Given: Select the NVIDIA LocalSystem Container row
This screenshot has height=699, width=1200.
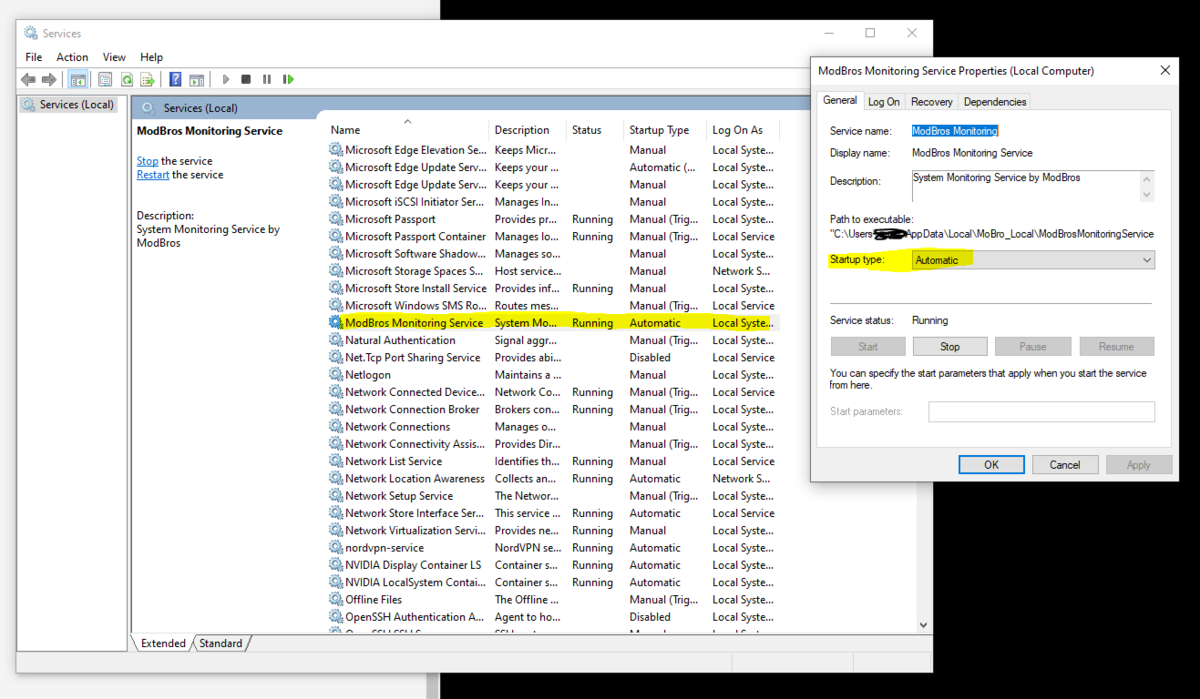Looking at the screenshot, I should point(553,583).
